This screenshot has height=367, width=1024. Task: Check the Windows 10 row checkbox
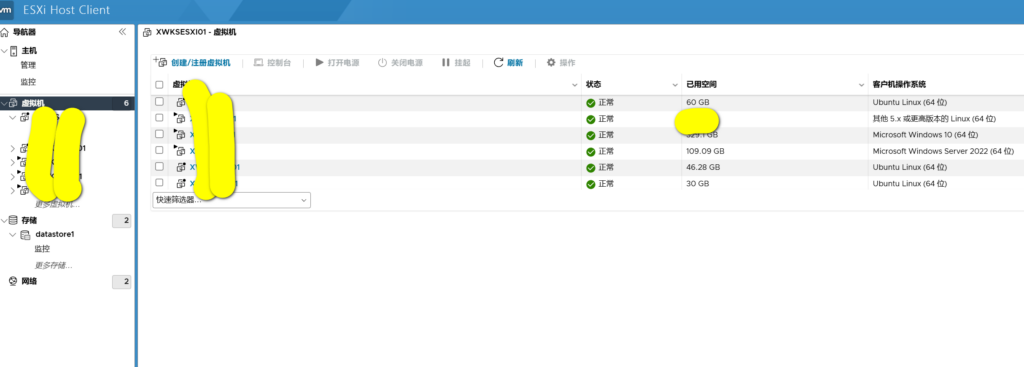(159, 134)
